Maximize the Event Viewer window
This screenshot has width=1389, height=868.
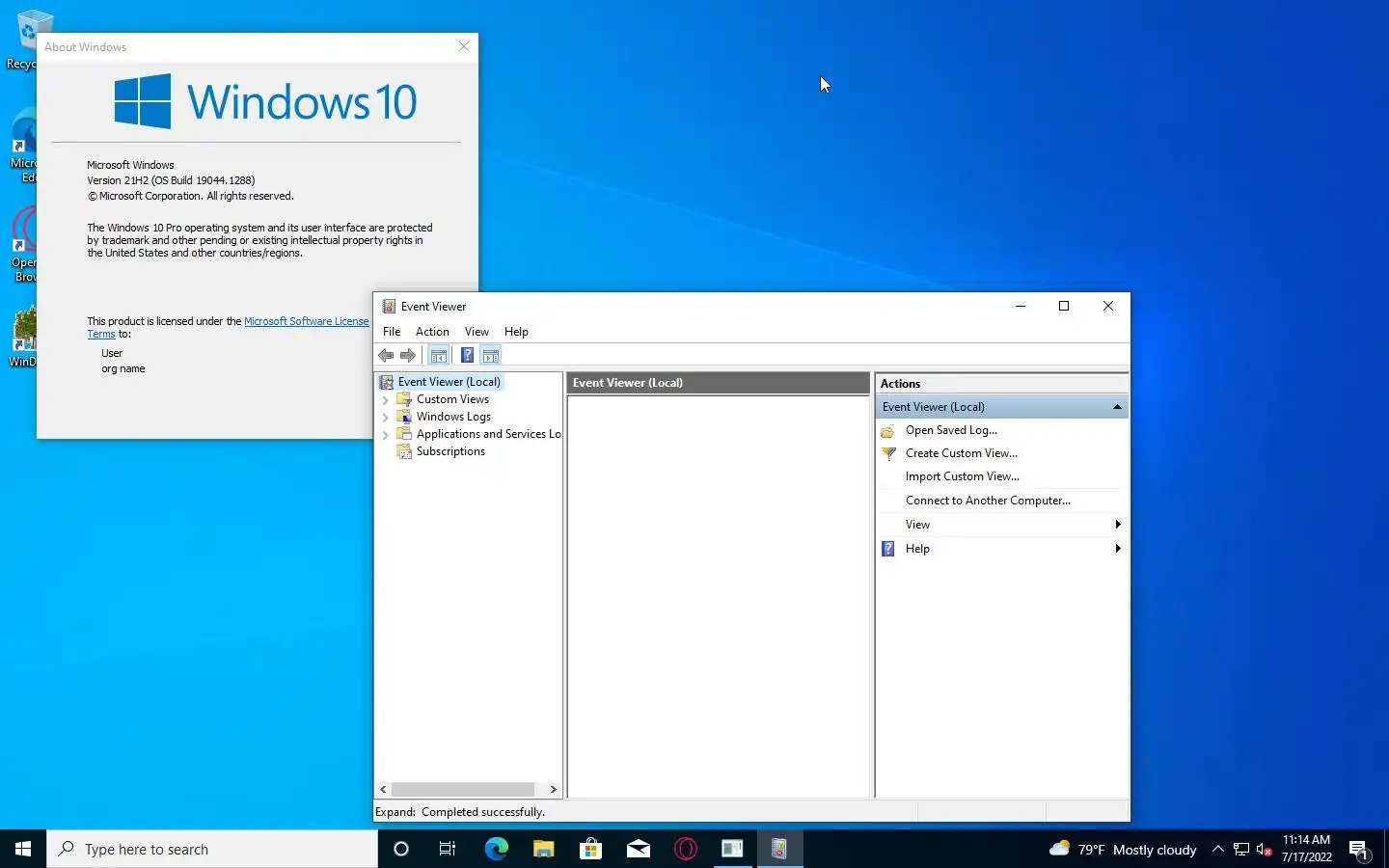(1064, 306)
